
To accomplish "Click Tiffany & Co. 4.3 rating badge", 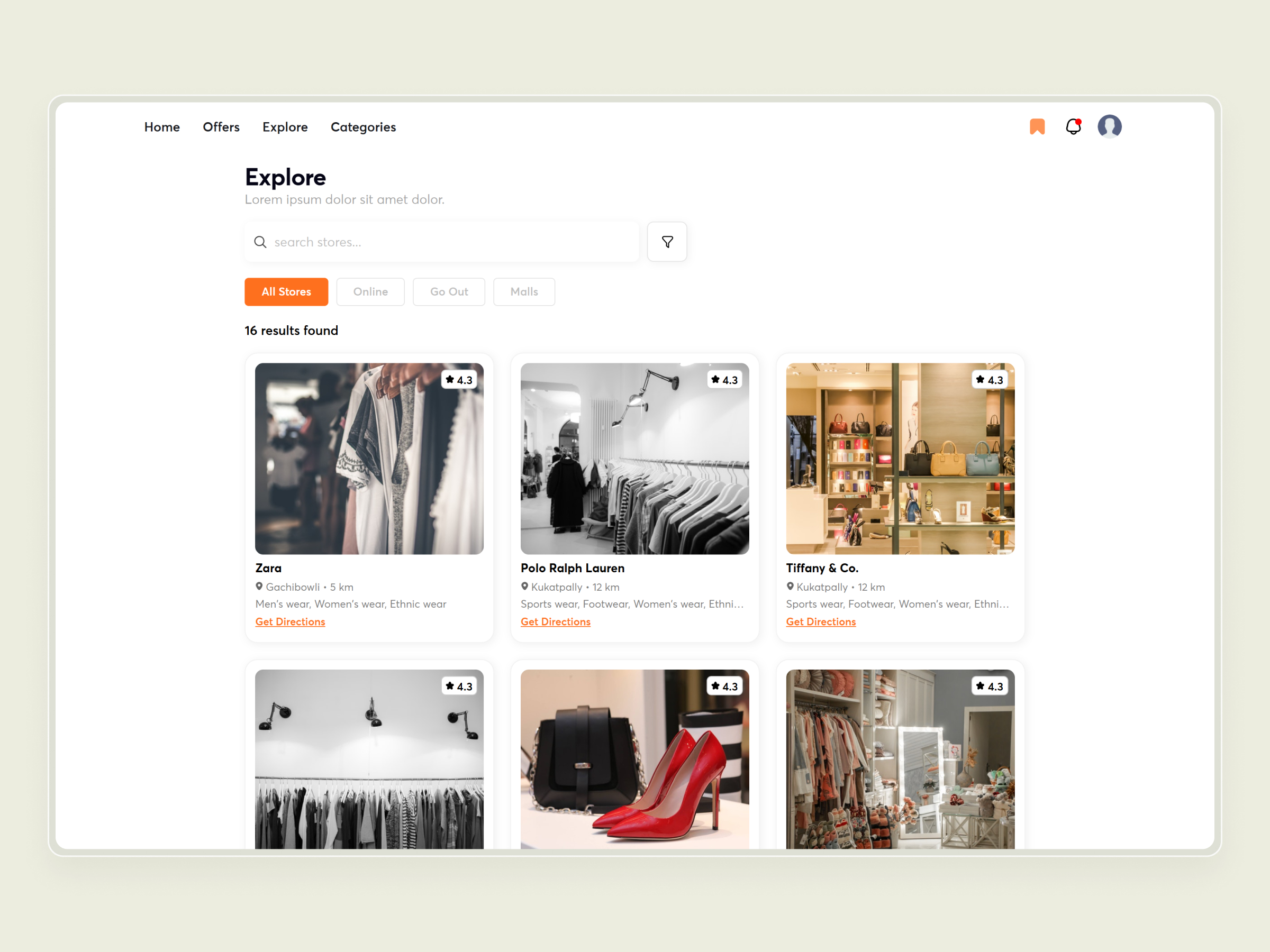I will point(989,380).
